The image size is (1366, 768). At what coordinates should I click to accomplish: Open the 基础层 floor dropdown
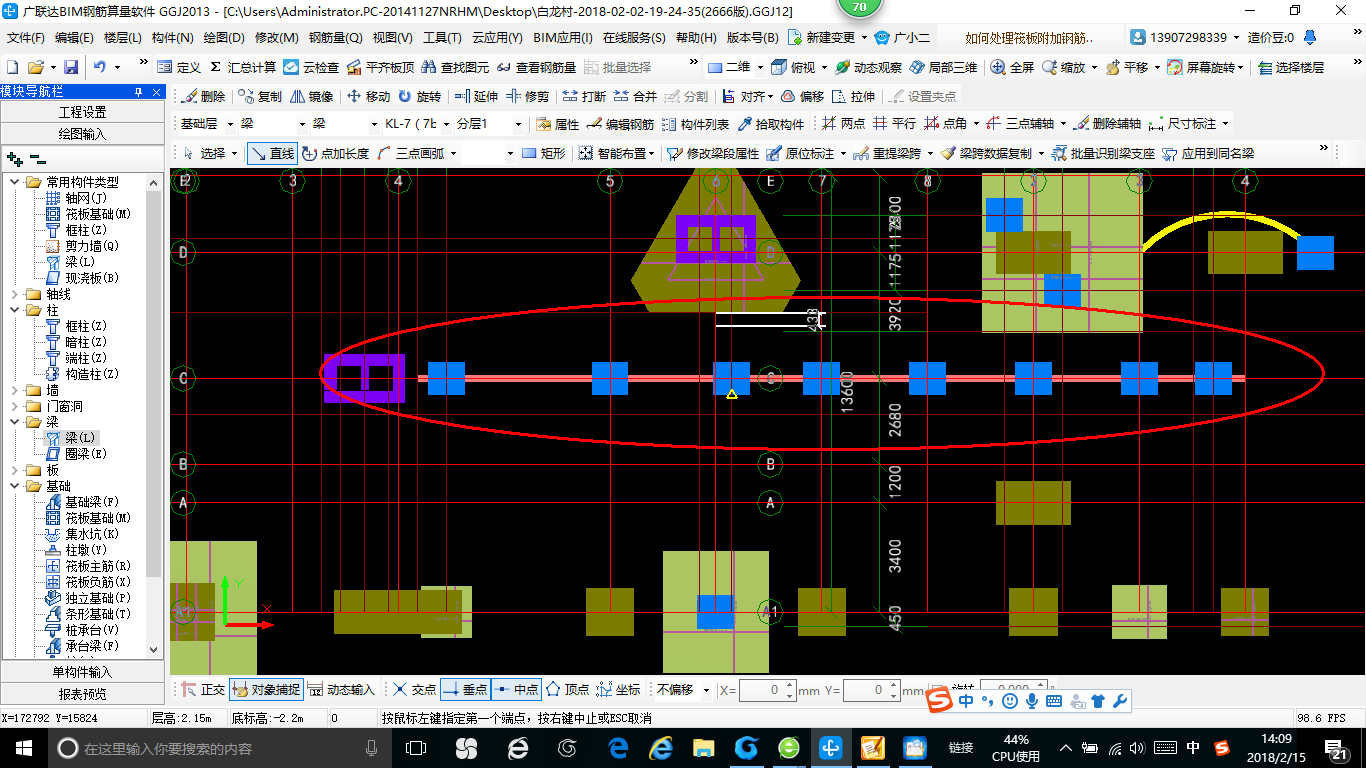point(229,124)
